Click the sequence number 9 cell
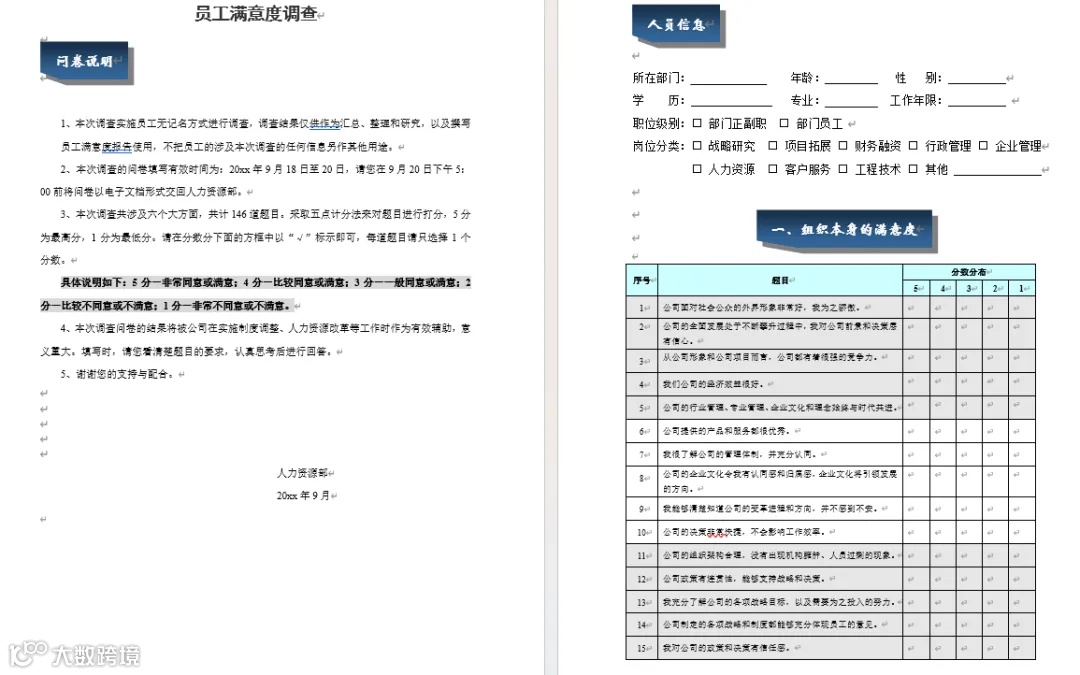1080x675 pixels. 641,509
